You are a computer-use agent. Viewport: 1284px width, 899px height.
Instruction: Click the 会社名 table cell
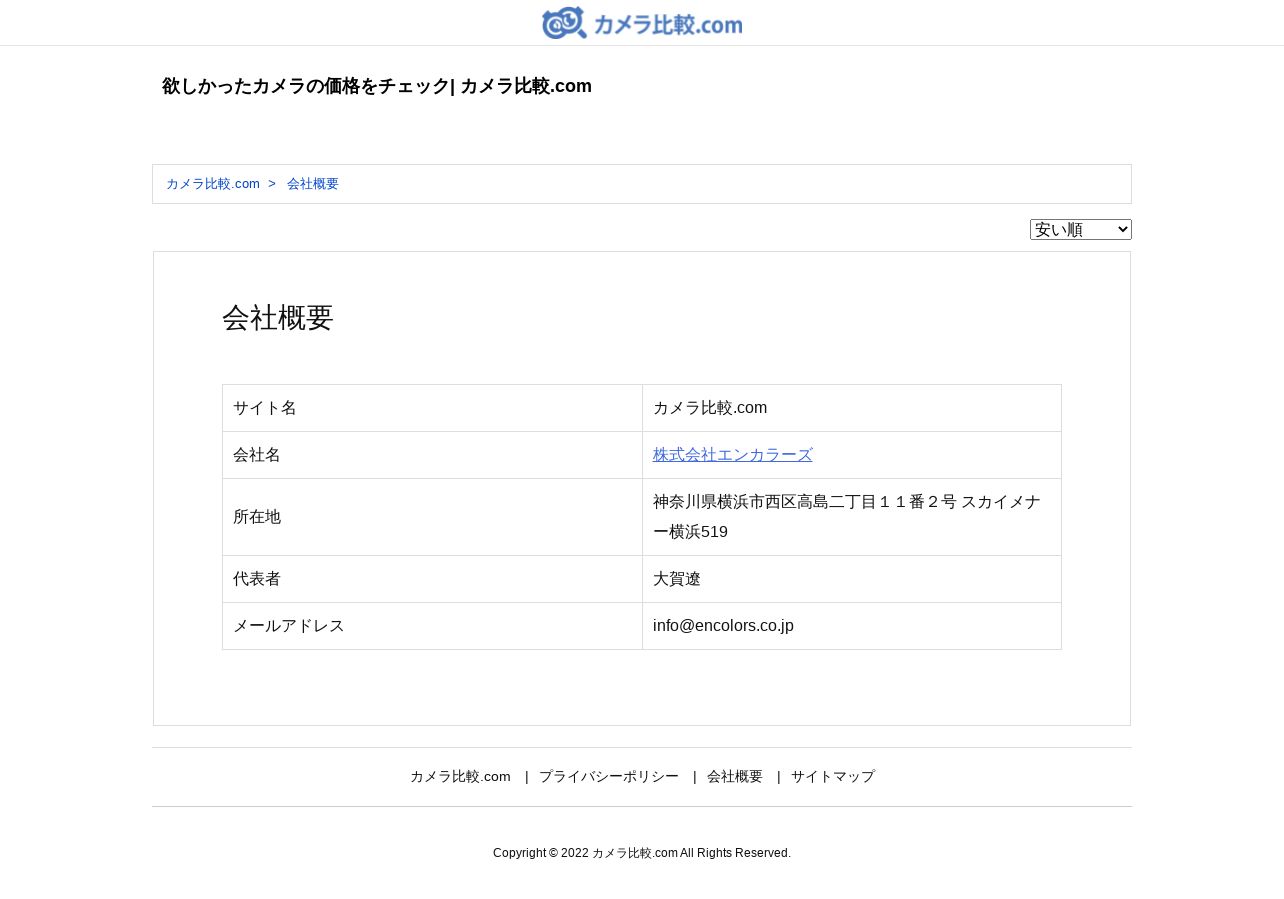point(432,455)
